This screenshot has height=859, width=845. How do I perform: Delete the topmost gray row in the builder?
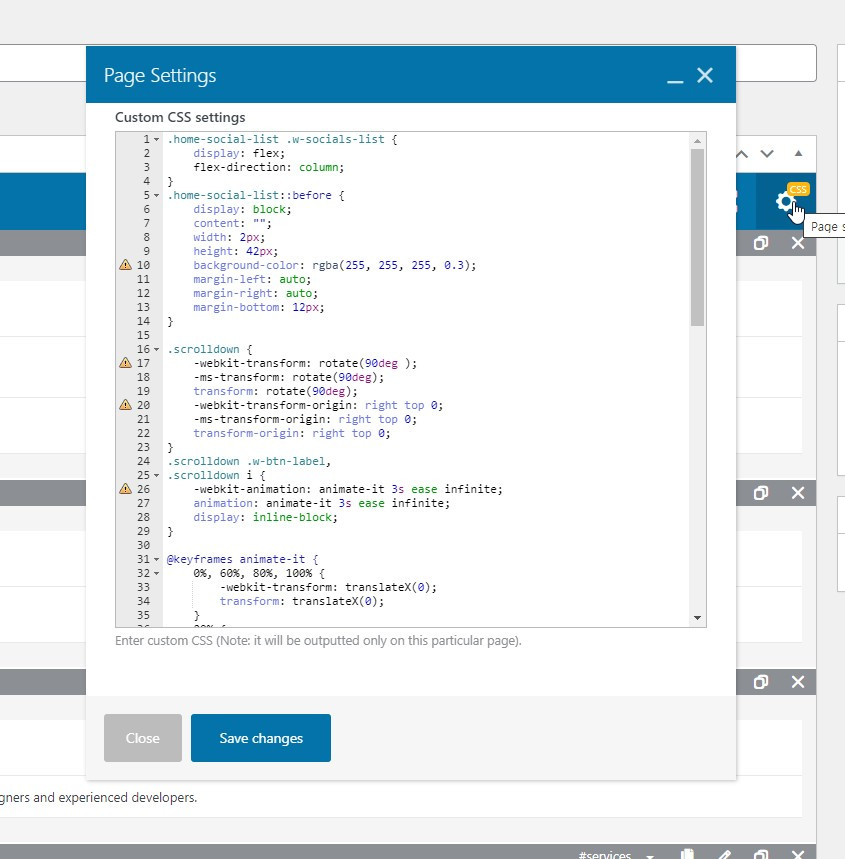coord(798,243)
